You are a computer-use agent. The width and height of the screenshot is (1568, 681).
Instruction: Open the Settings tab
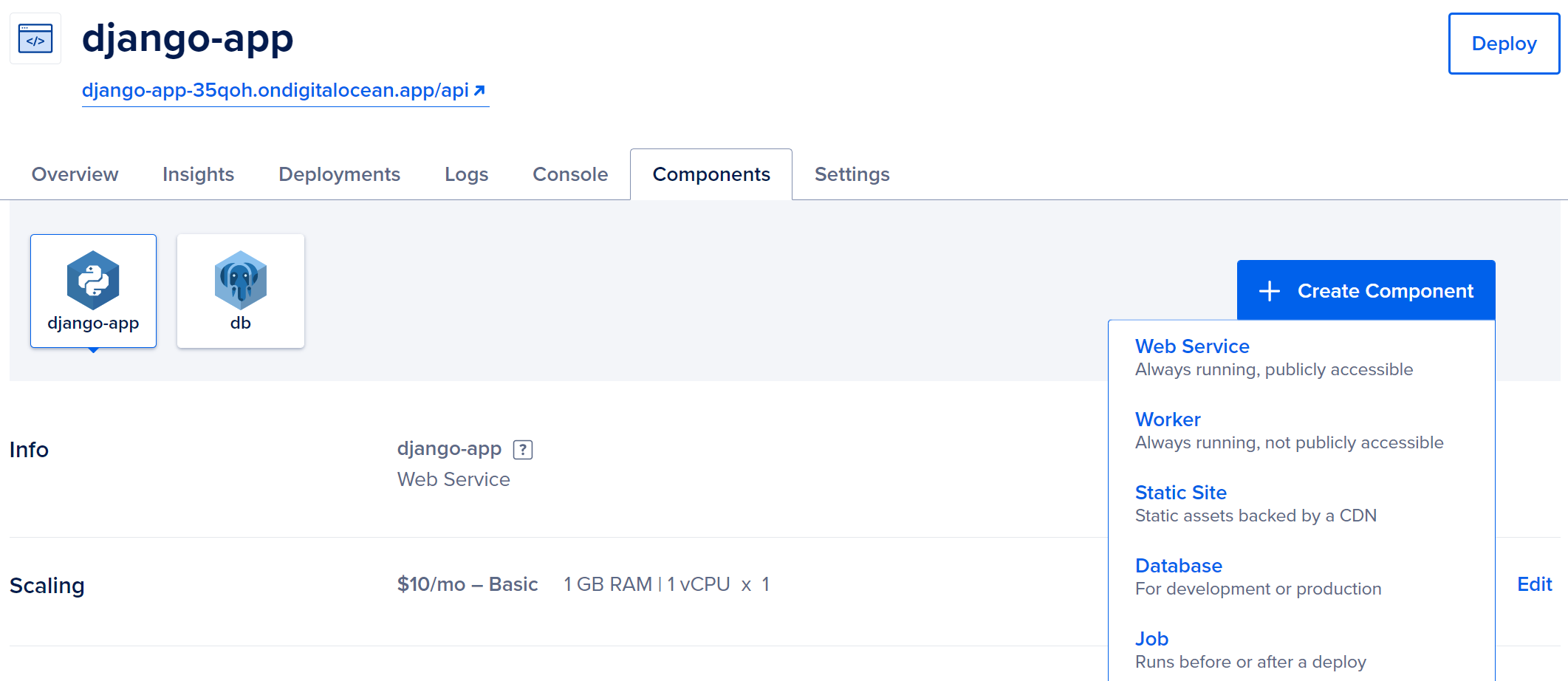852,174
